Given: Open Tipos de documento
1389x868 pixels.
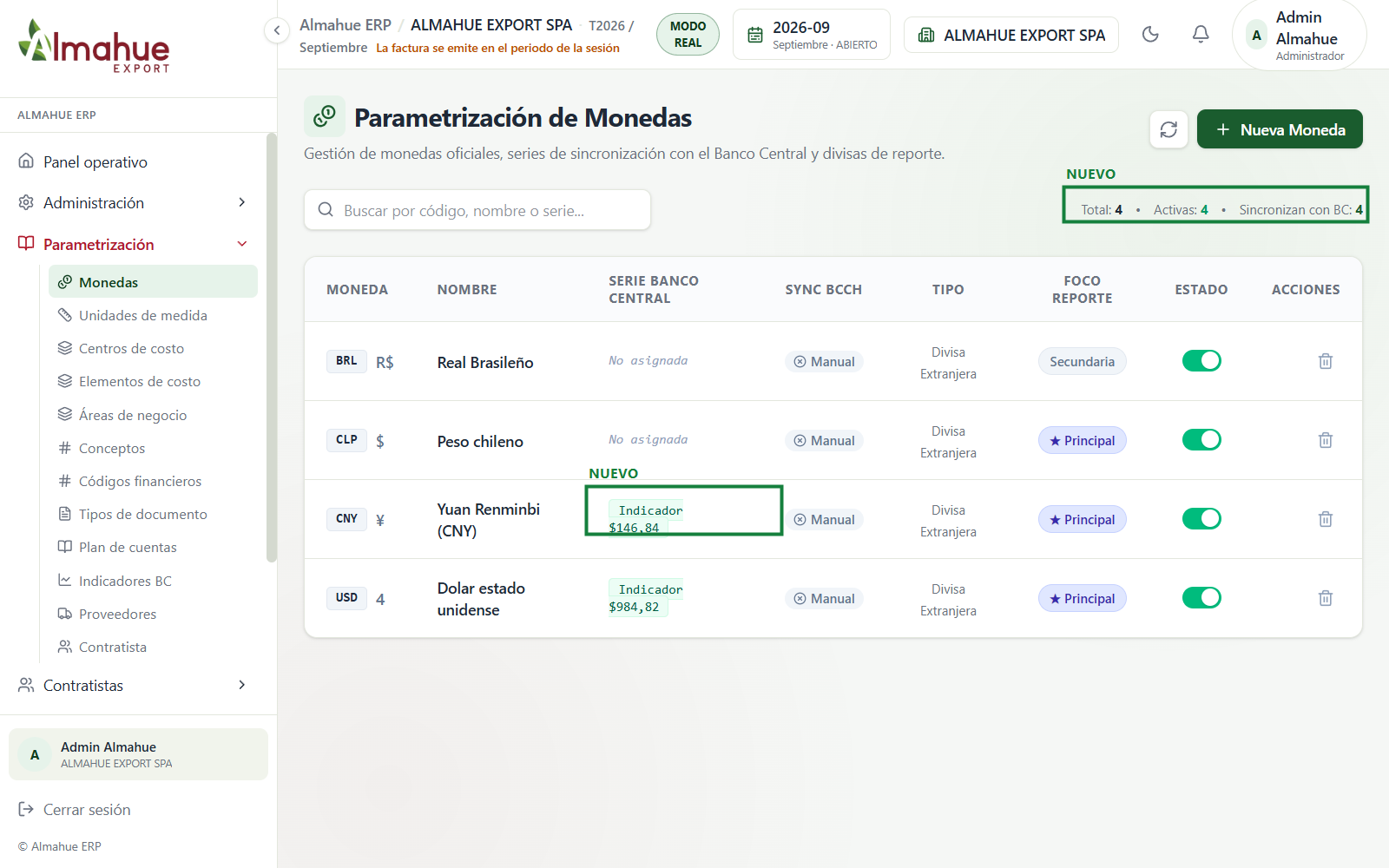Looking at the screenshot, I should (x=153, y=514).
